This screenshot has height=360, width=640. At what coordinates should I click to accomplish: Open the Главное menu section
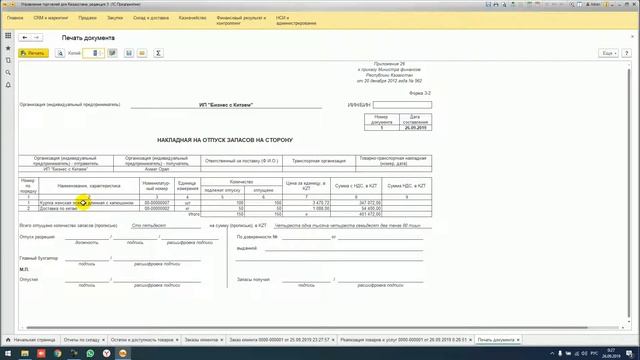point(15,18)
